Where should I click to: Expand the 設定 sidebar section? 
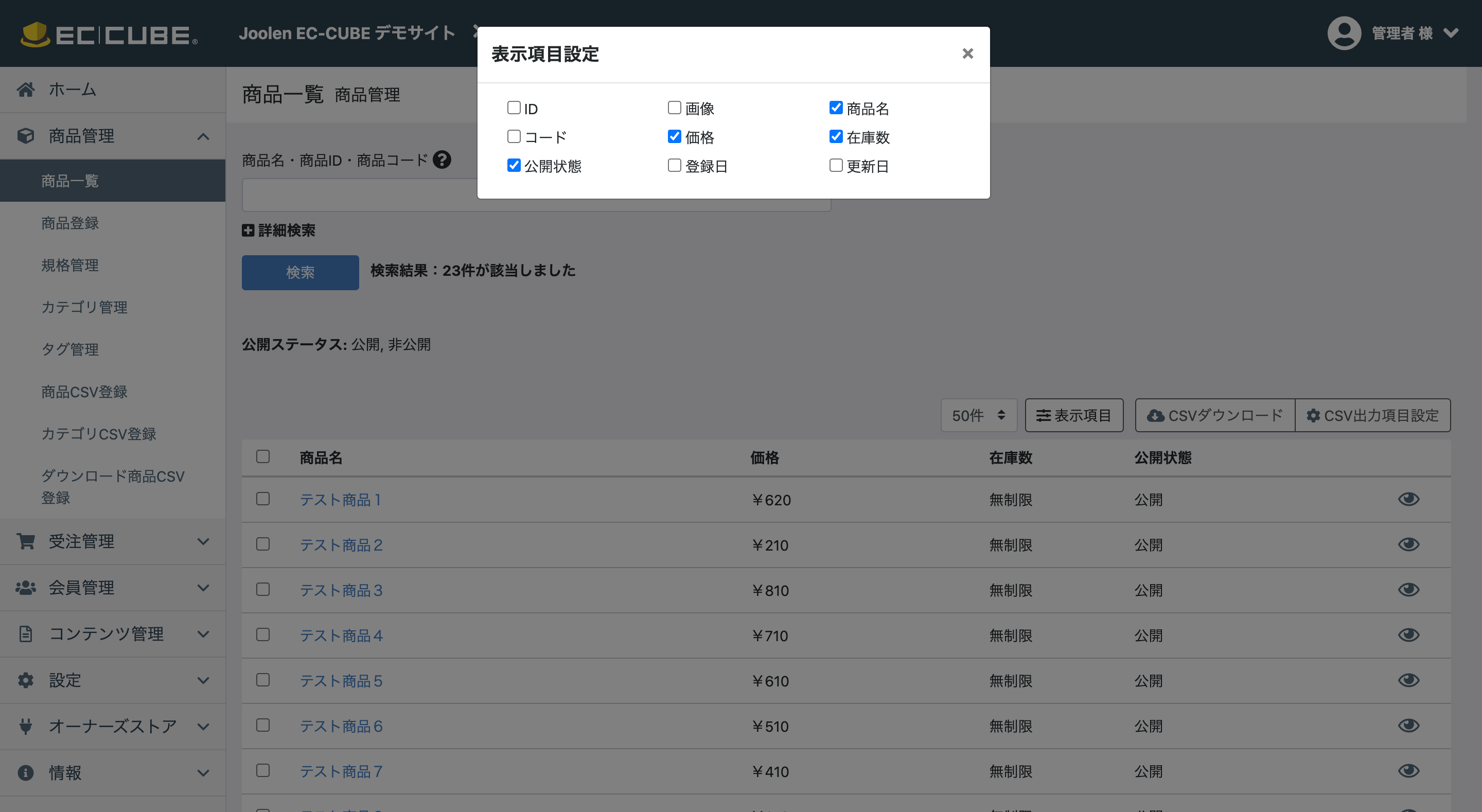point(203,680)
